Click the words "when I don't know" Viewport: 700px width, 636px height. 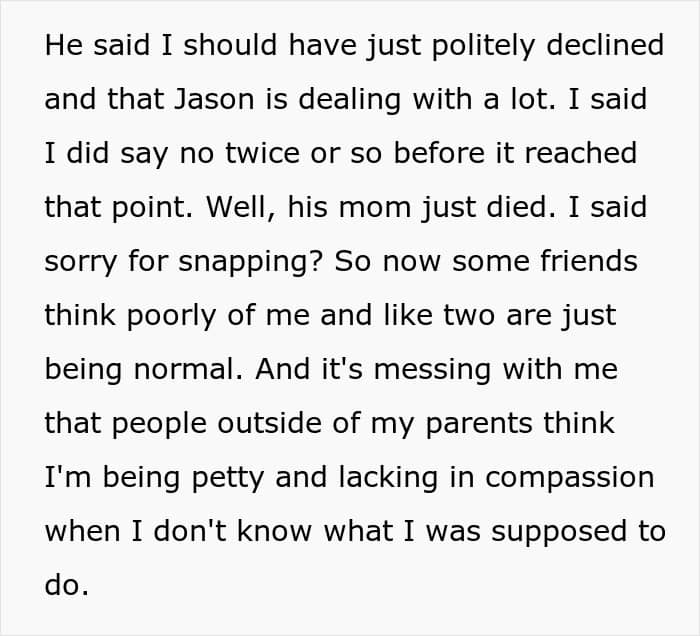pos(178,532)
